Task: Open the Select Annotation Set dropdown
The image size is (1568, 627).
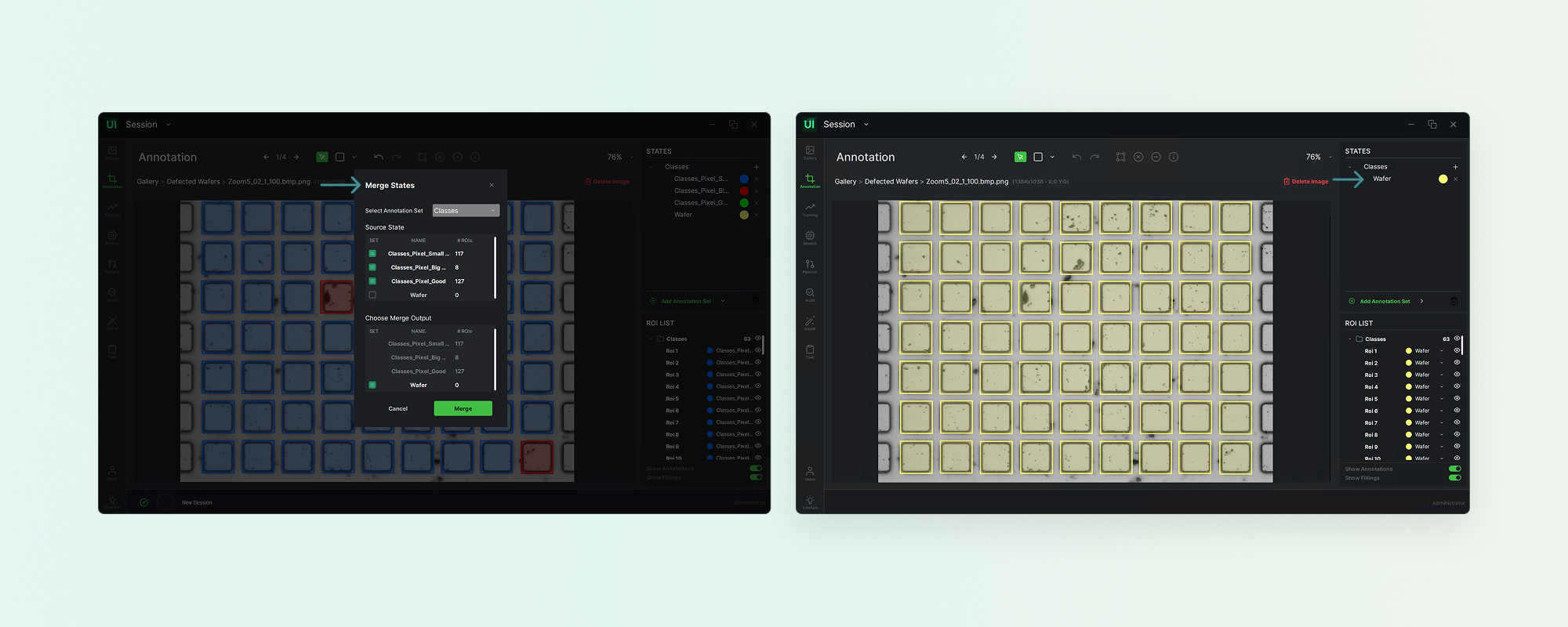Action: click(x=466, y=210)
